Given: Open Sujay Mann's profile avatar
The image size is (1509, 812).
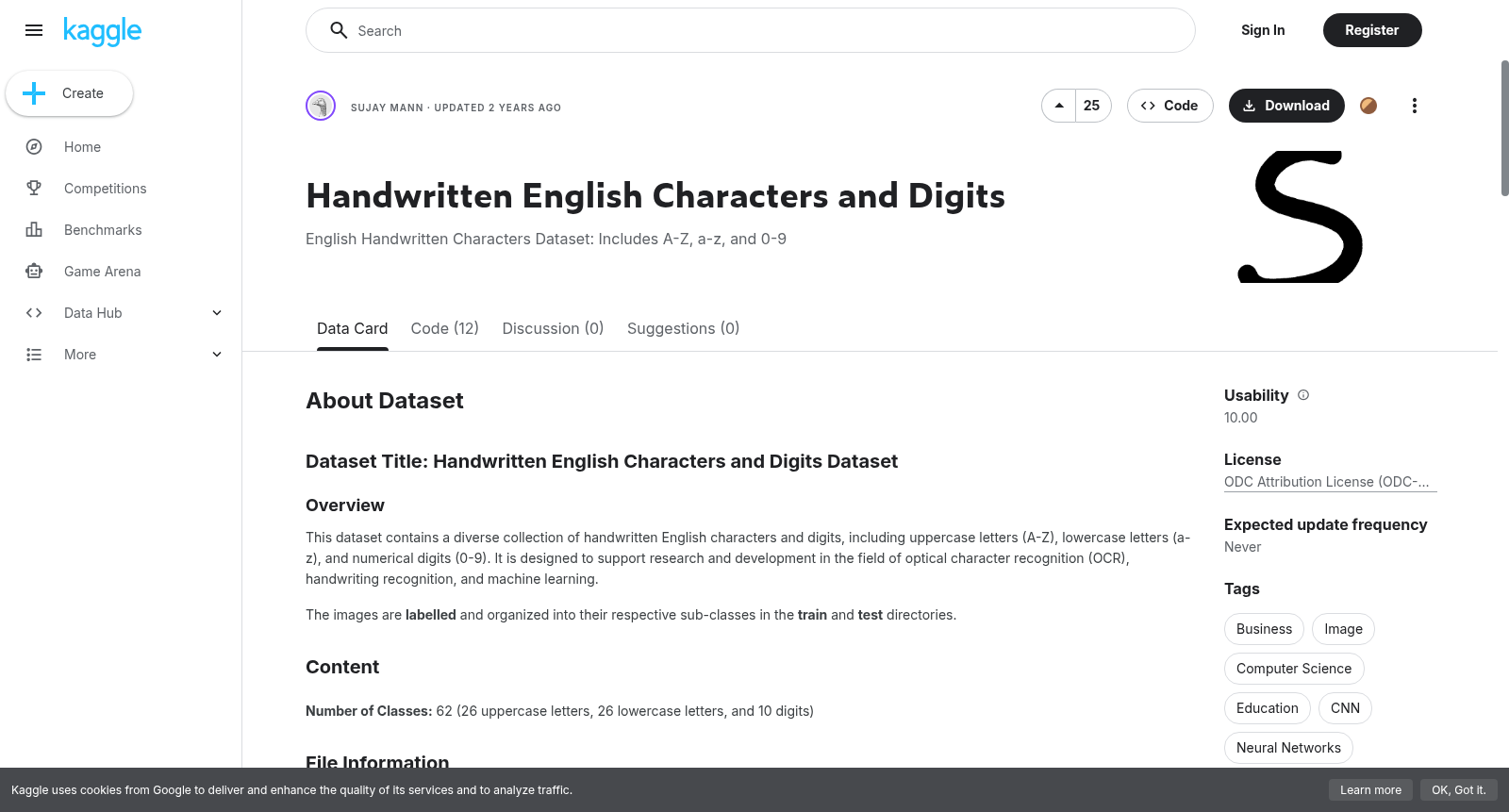Looking at the screenshot, I should point(321,106).
